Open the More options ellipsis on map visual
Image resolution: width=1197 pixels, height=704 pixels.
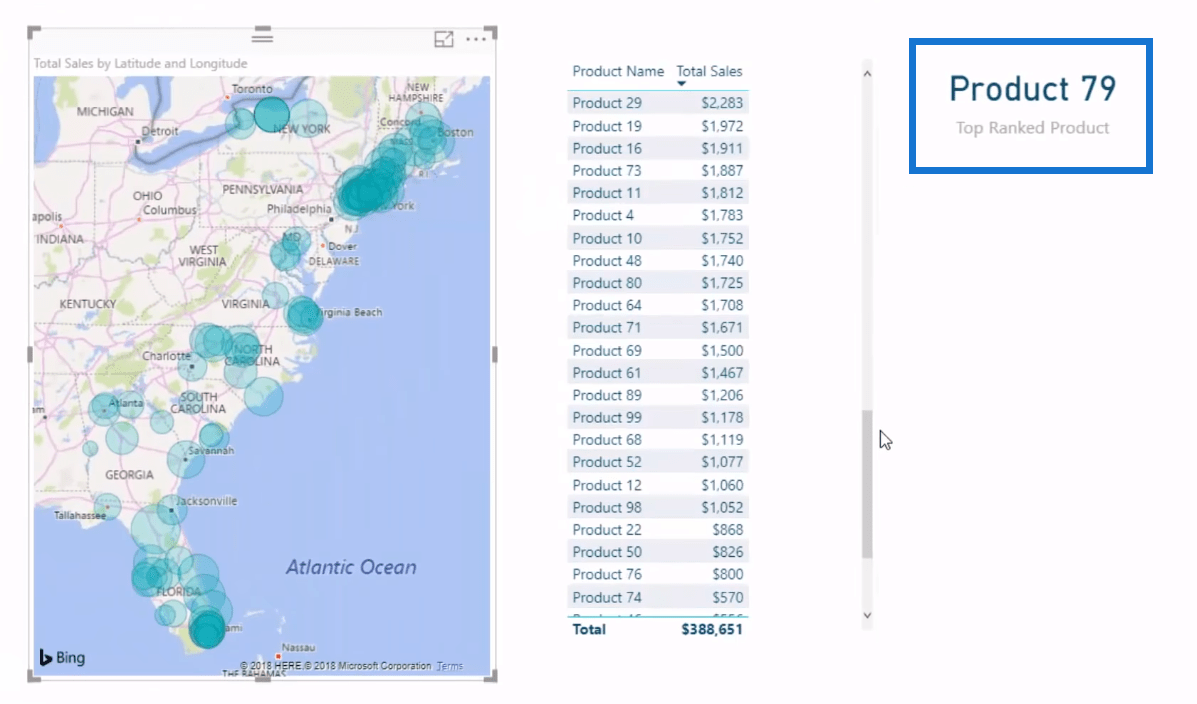pos(476,39)
